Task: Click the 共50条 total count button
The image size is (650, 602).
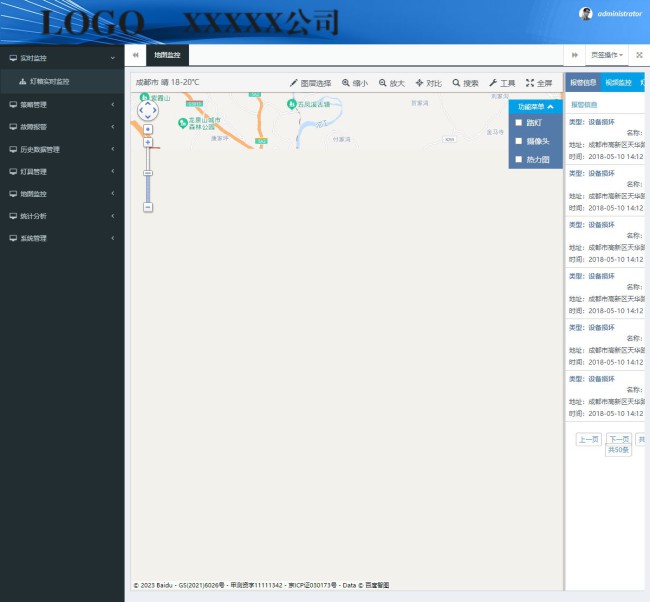Action: point(618,450)
